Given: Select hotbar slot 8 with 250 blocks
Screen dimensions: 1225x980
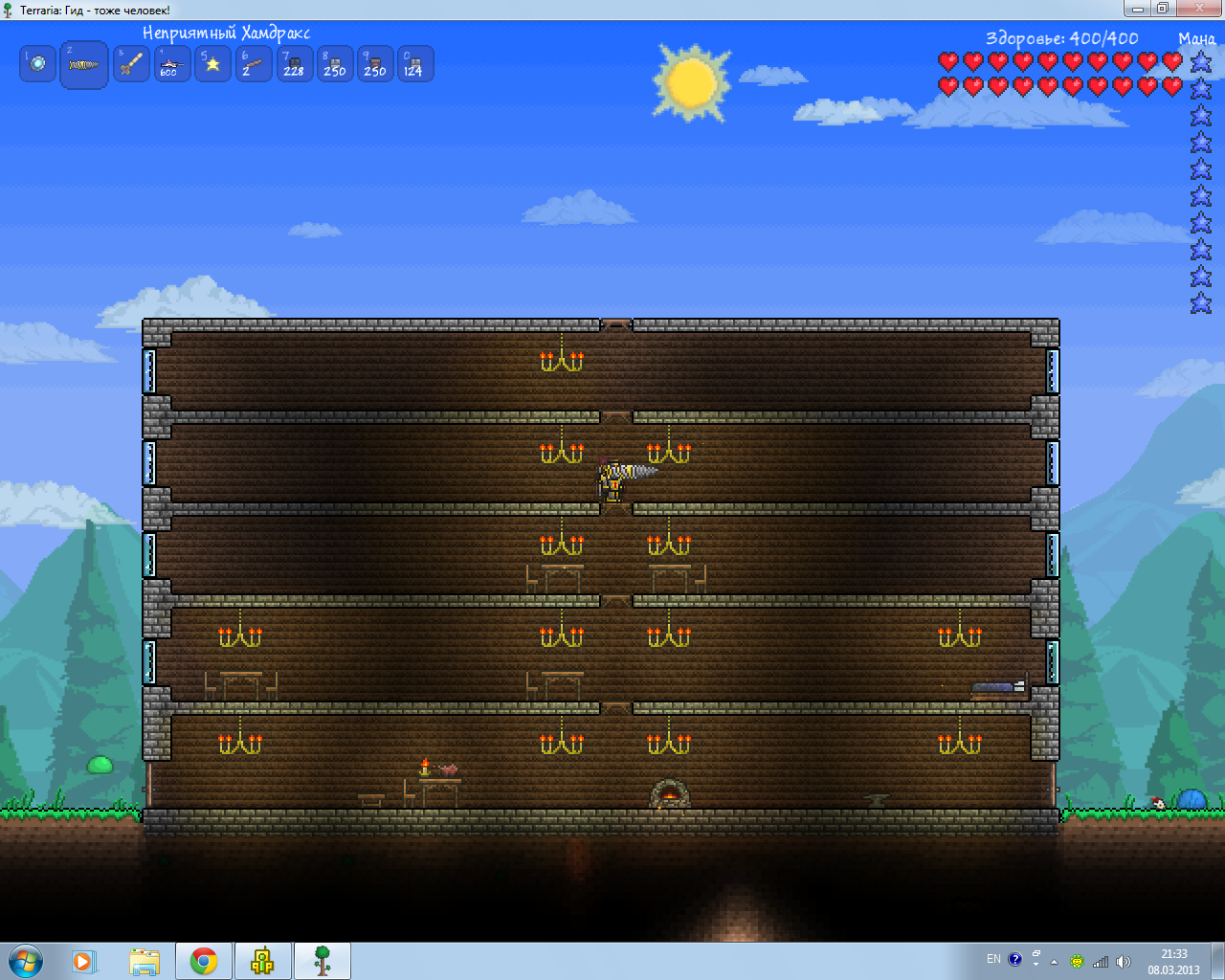Looking at the screenshot, I should [x=335, y=64].
